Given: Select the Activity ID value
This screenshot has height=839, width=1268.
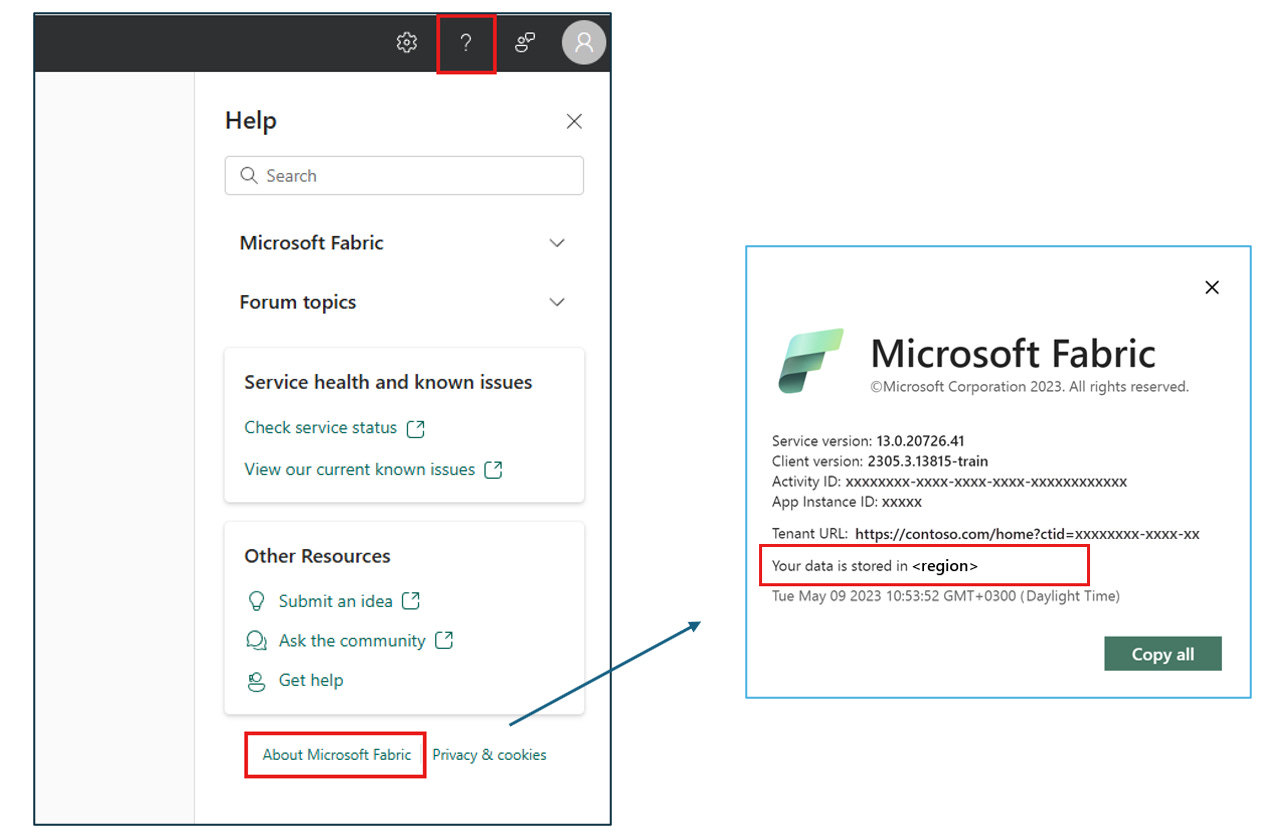Looking at the screenshot, I should click(x=986, y=482).
